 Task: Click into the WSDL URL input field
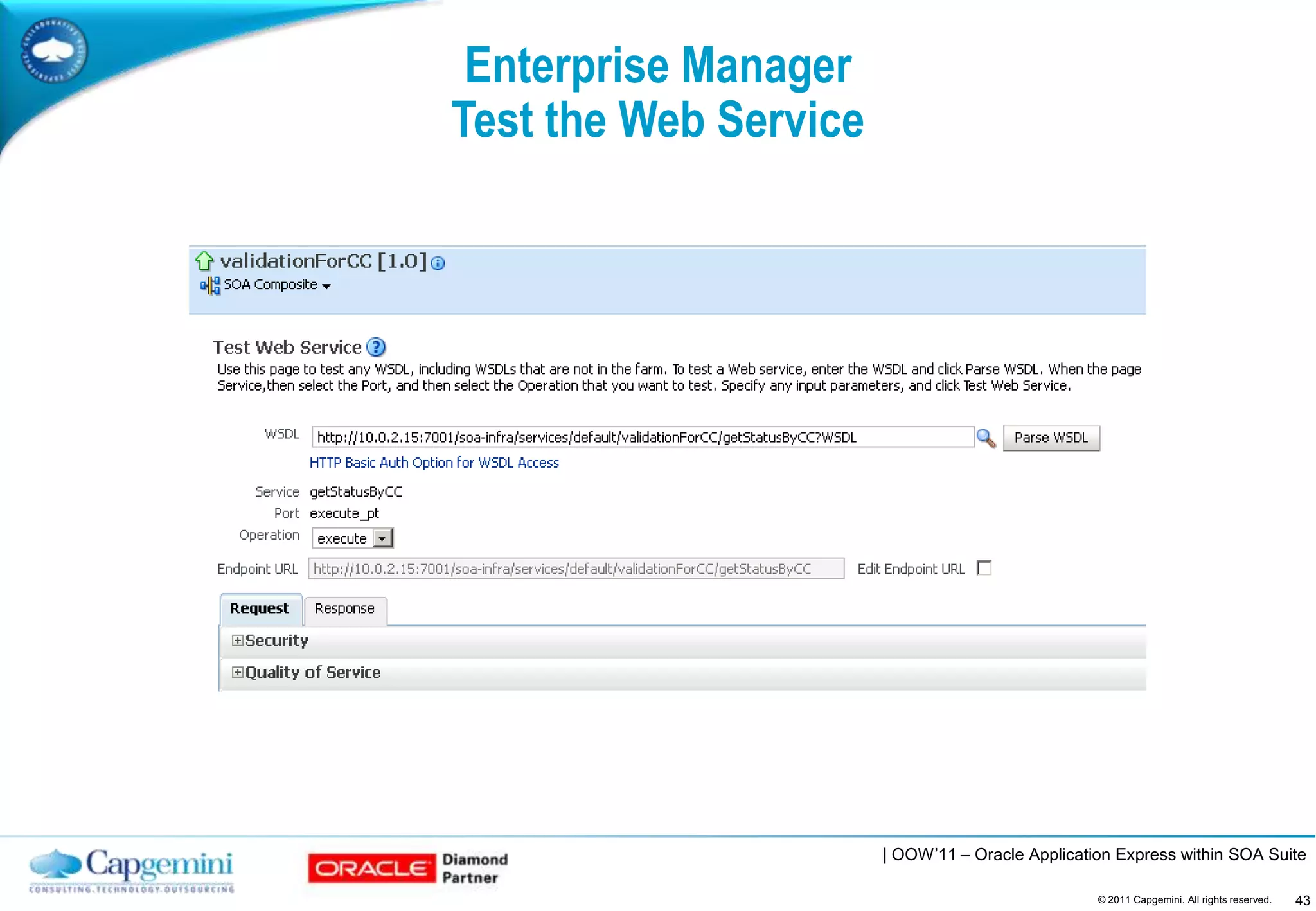click(643, 438)
